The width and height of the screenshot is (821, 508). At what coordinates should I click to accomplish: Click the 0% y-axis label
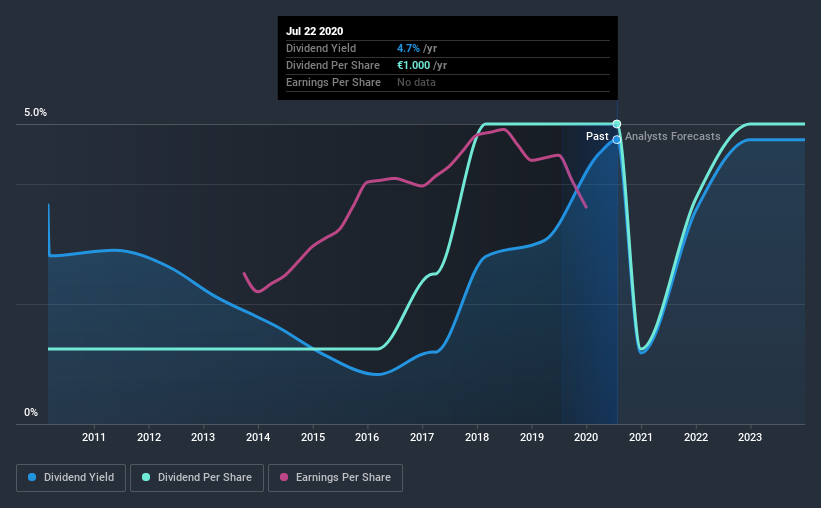coord(31,413)
